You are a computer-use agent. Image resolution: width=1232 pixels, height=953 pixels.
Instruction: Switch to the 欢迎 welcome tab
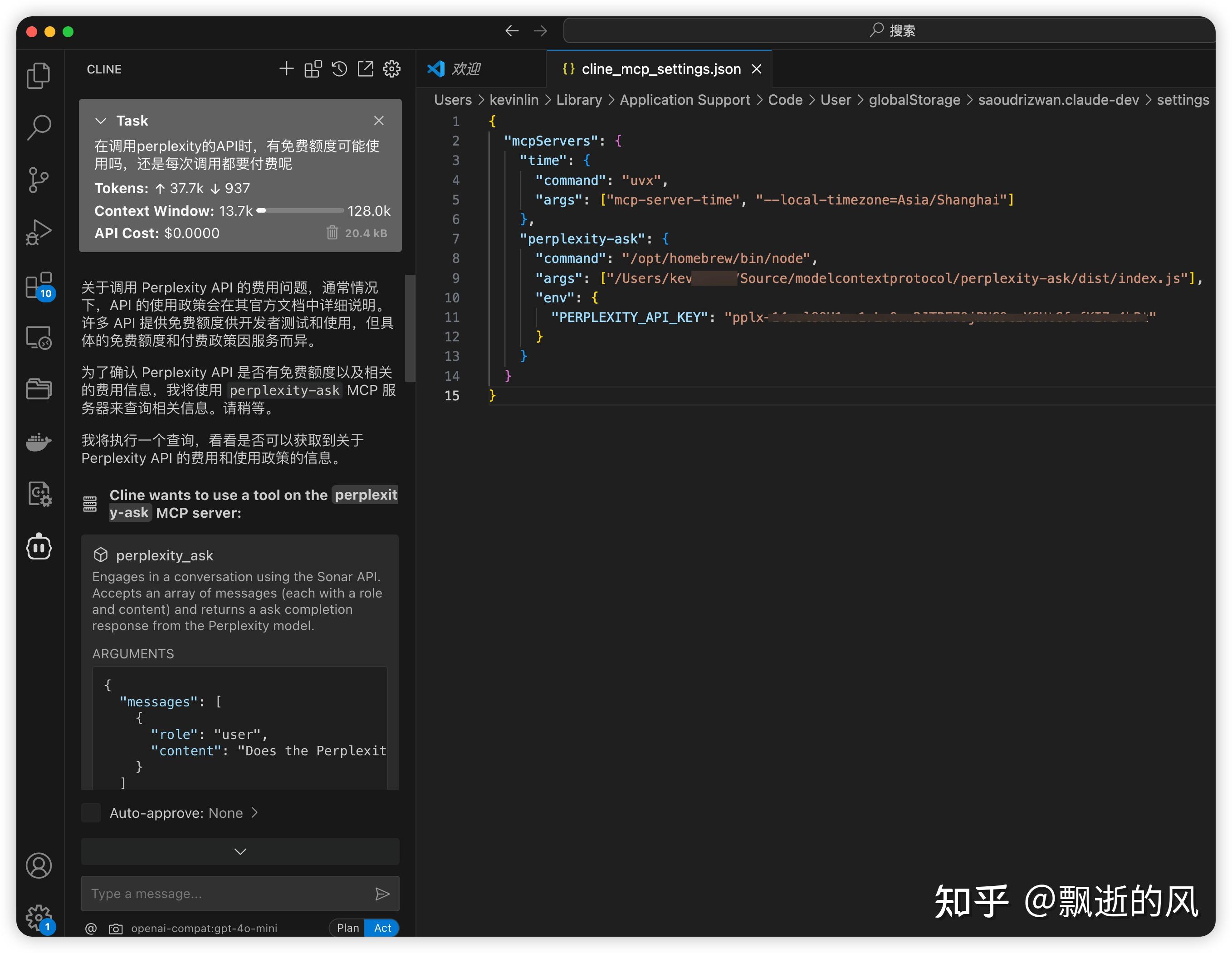pos(465,69)
